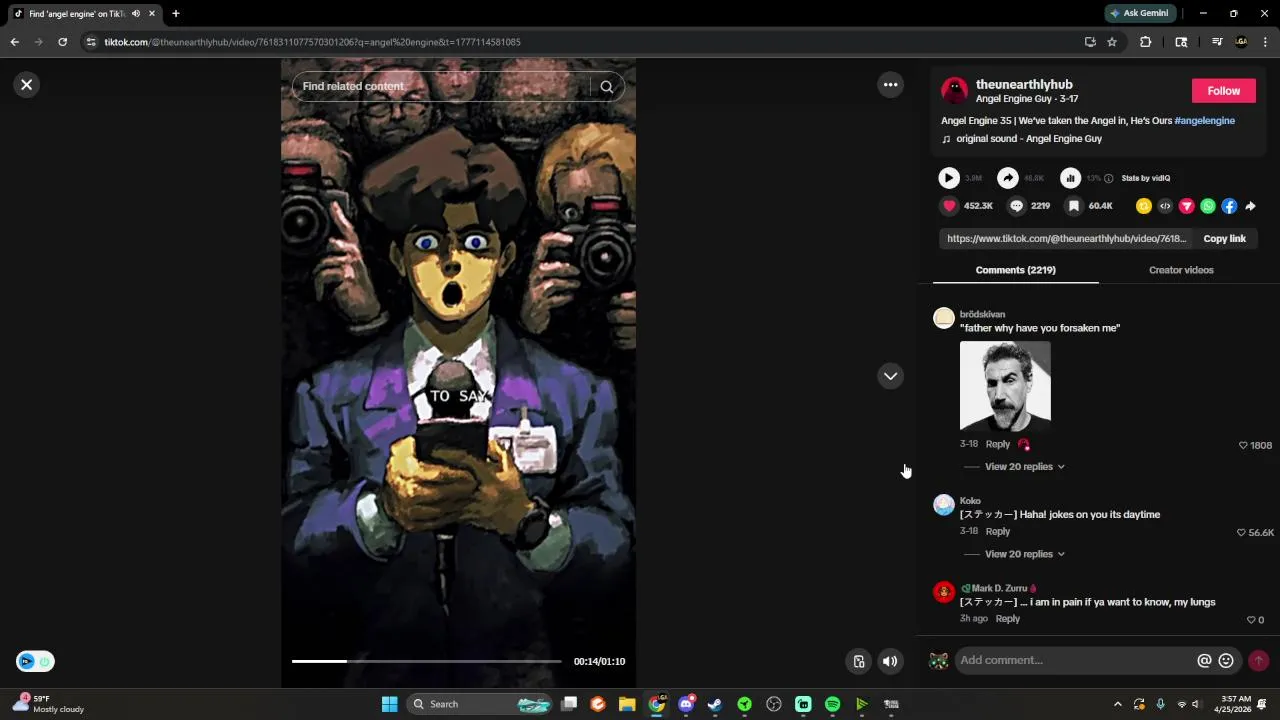Viewport: 1280px width, 720px height.
Task: Reply to Koko's comment
Action: pyautogui.click(x=998, y=532)
